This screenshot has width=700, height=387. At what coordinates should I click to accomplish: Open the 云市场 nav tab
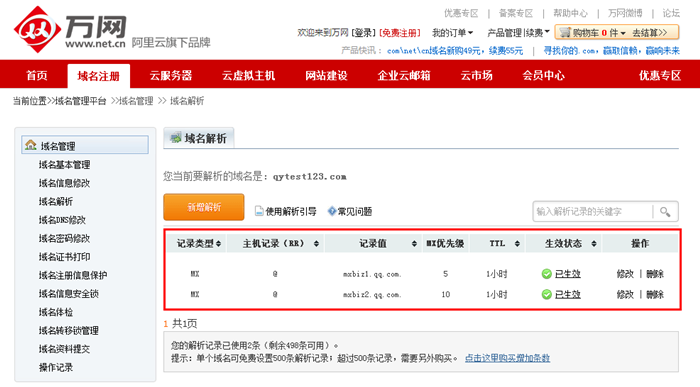(x=476, y=75)
